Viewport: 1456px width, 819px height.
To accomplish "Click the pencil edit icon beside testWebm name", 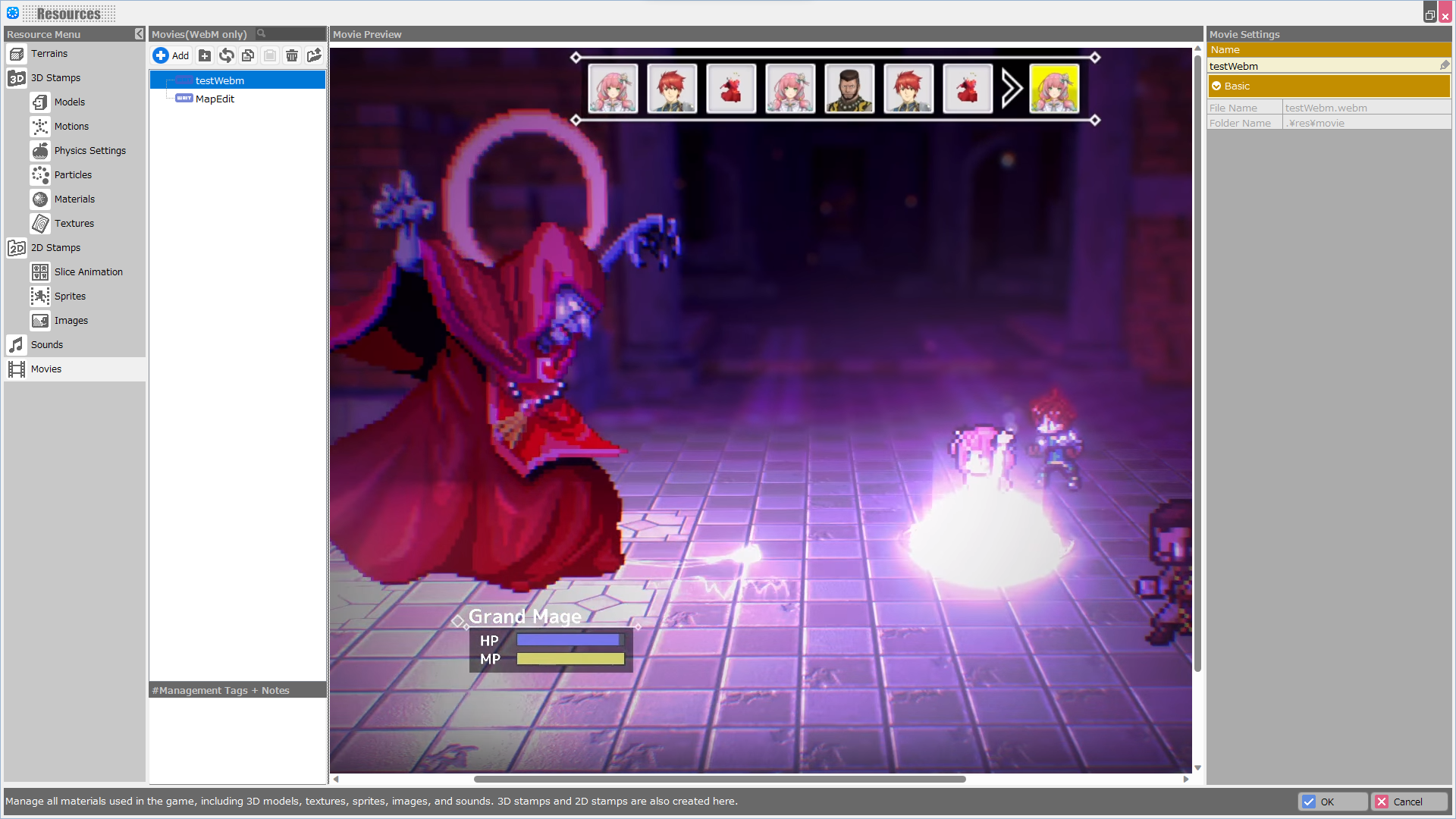I will point(1445,66).
